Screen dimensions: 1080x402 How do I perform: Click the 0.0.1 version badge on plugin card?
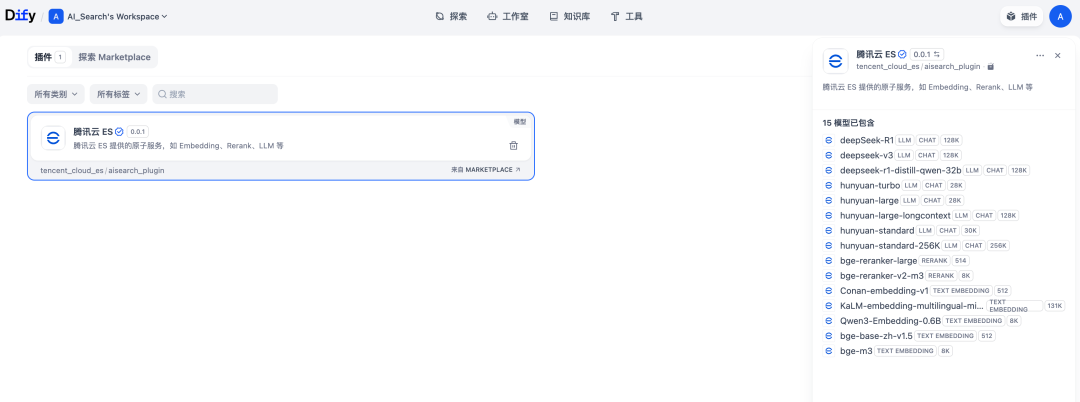tap(138, 131)
